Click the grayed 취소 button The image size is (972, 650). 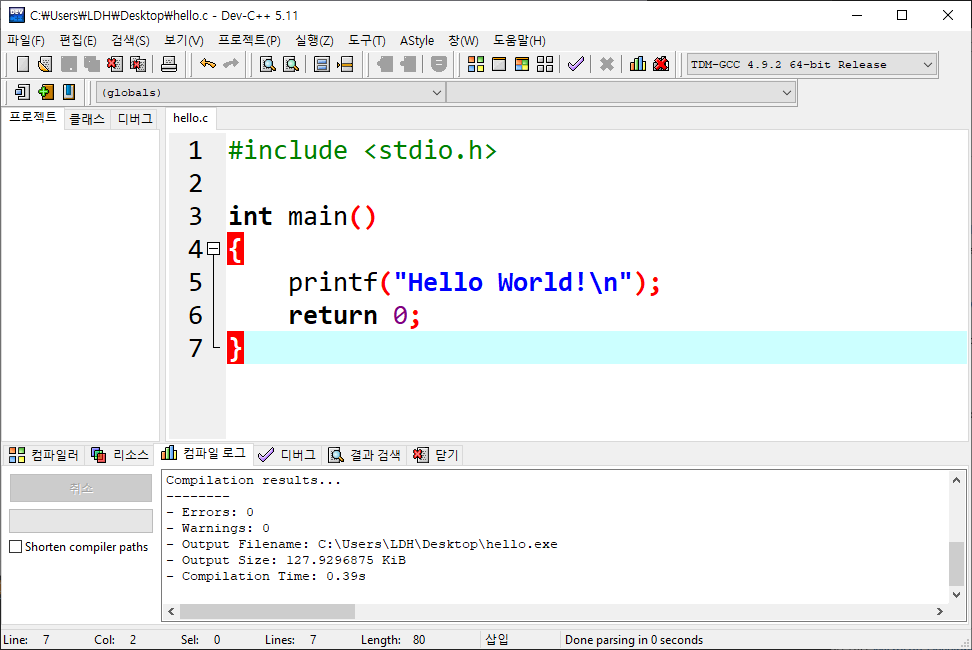(81, 488)
